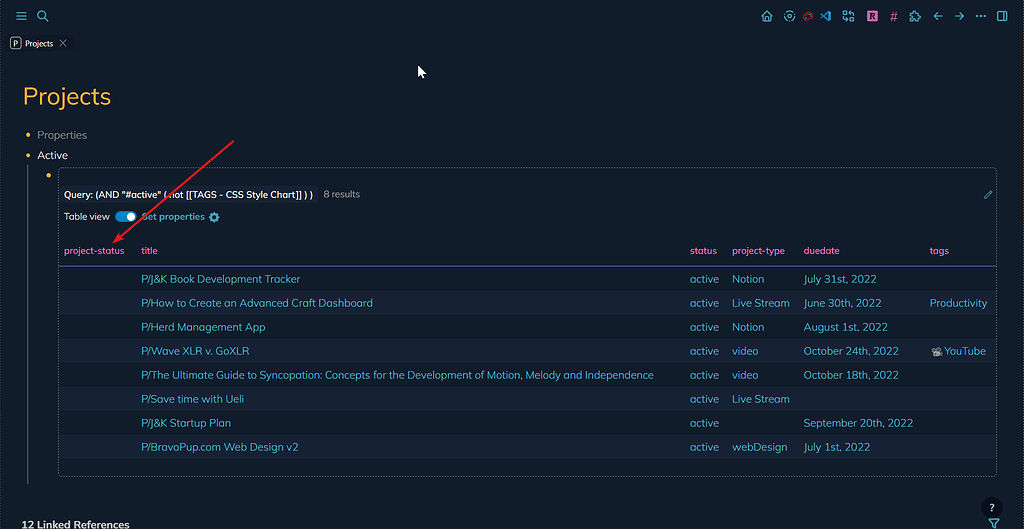The image size is (1024, 529).
Task: Sort table by duedate column header
Action: coord(821,251)
